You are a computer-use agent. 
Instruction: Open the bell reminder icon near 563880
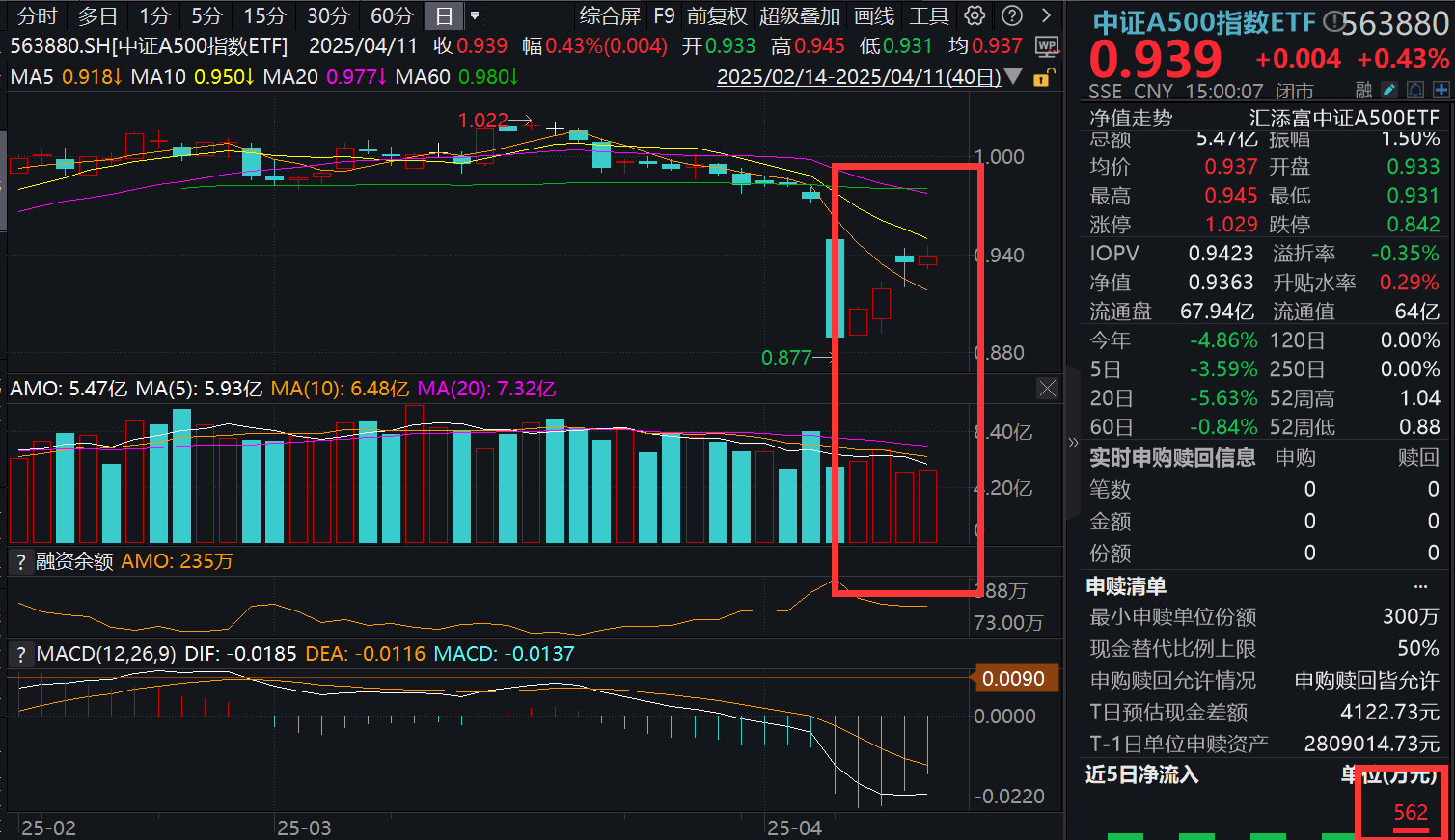1415,90
